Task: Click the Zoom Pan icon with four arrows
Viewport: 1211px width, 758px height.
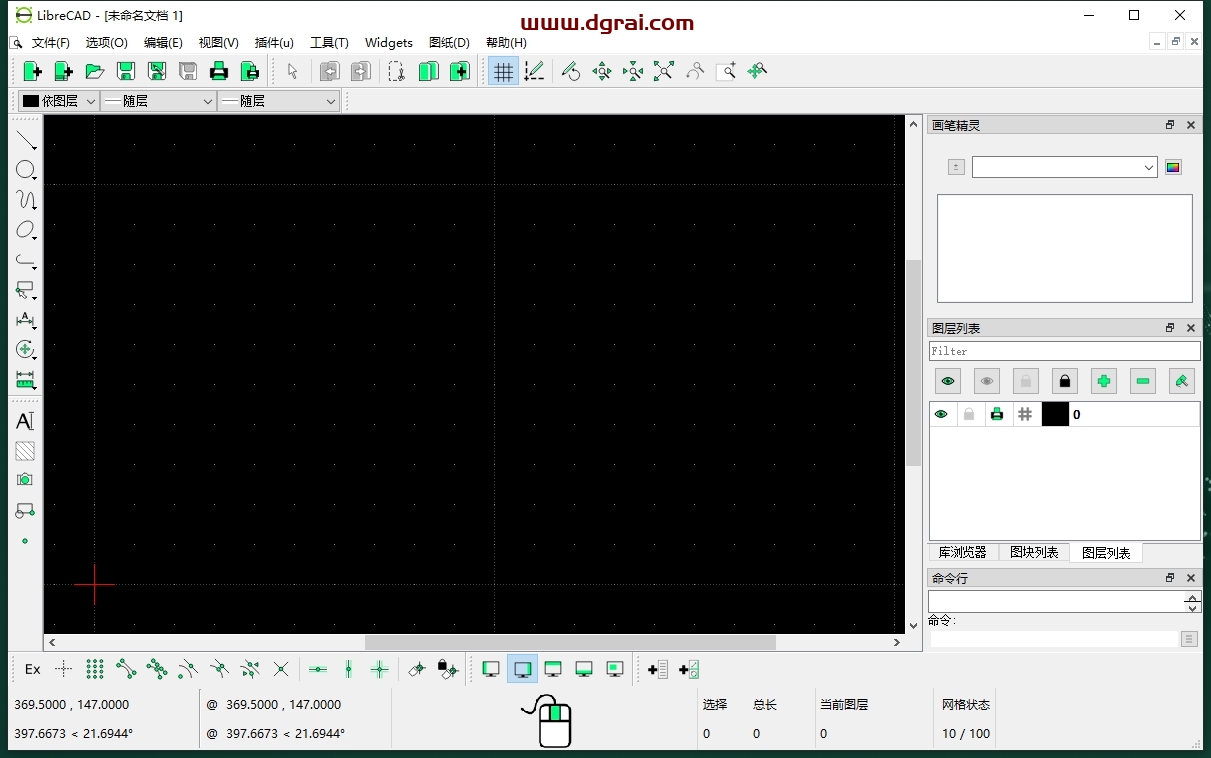Action: (602, 71)
